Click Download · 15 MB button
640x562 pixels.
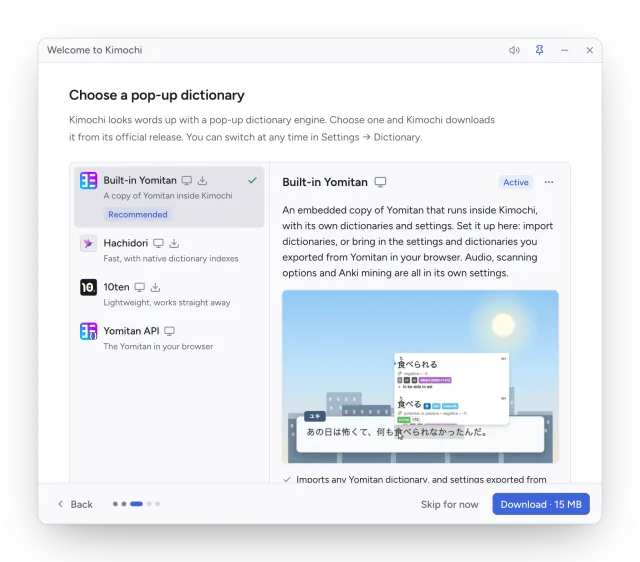pyautogui.click(x=541, y=504)
